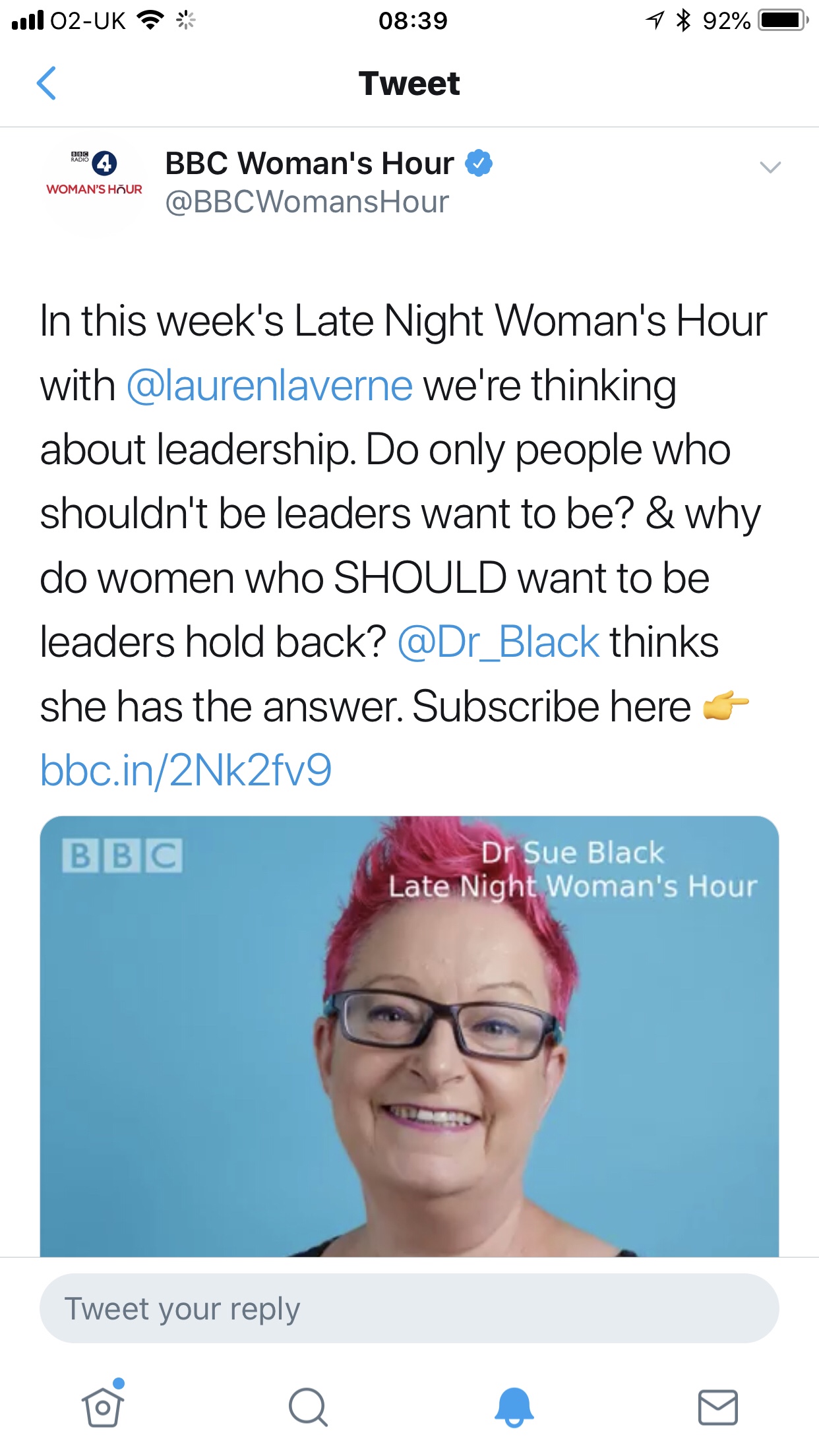Open the @BBCWomansHour handle
Screen dimensions: 819x1456
[307, 202]
